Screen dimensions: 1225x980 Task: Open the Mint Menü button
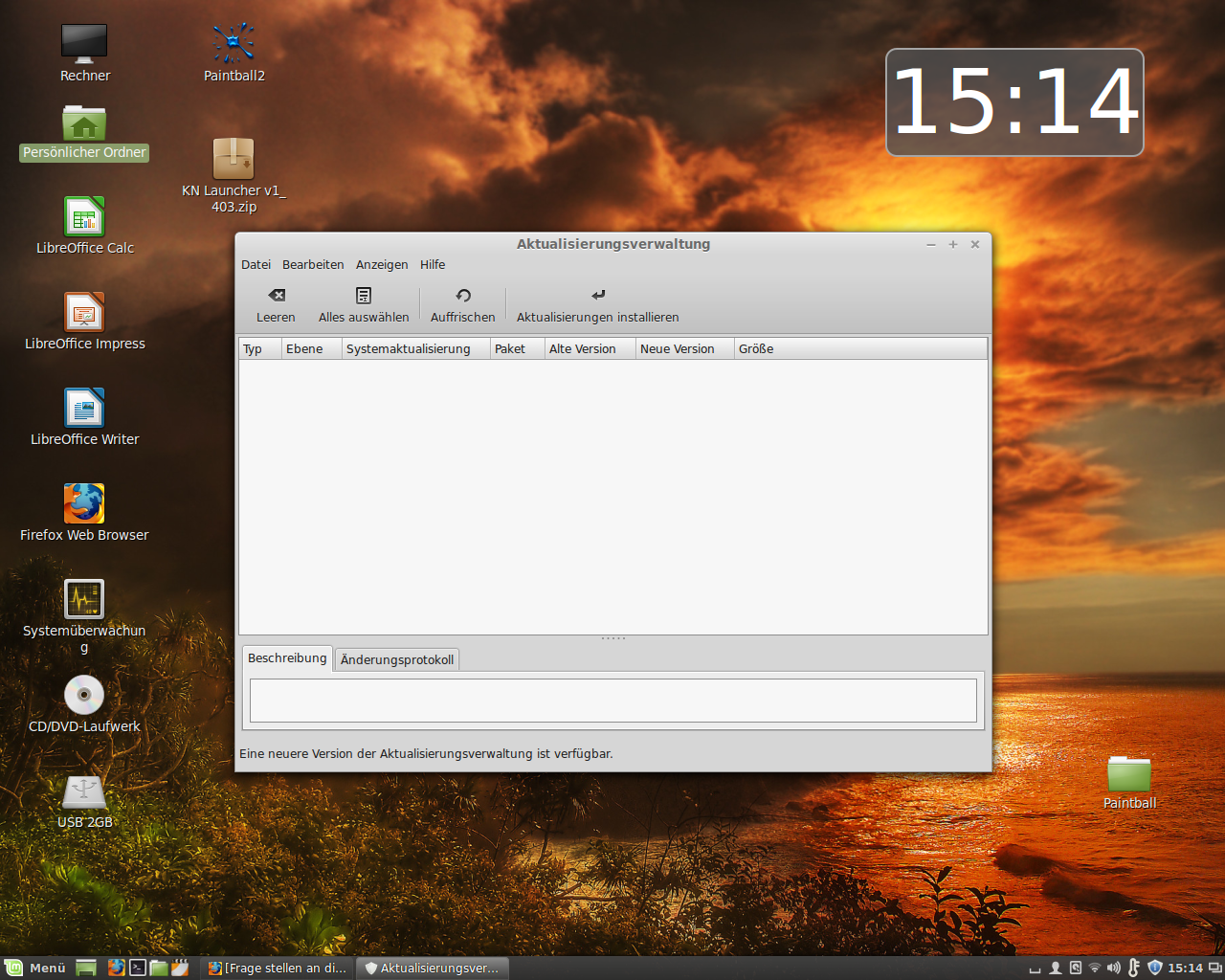click(x=35, y=968)
